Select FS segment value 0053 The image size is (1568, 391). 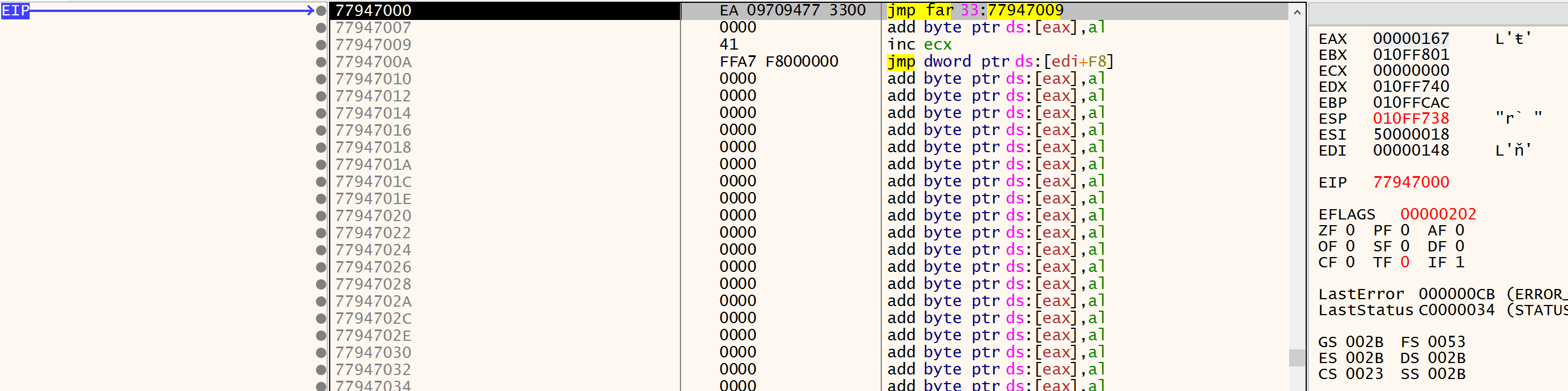click(1447, 343)
